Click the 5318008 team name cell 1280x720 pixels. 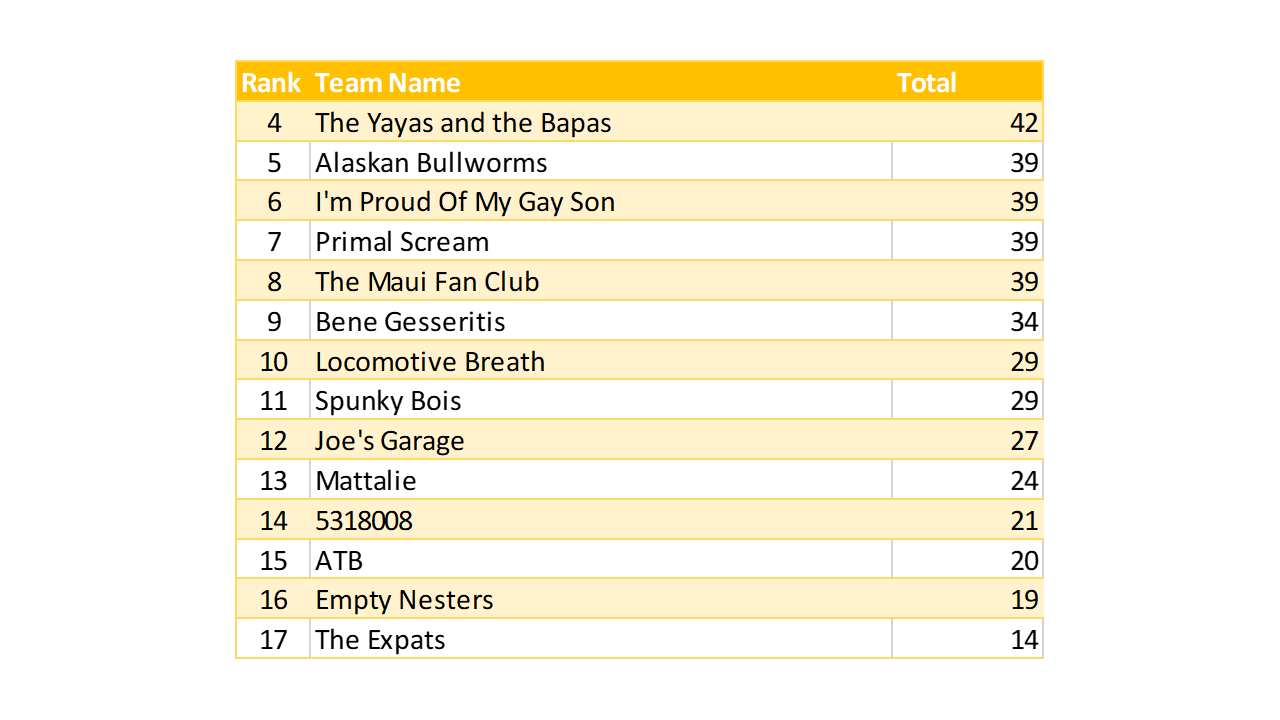364,521
